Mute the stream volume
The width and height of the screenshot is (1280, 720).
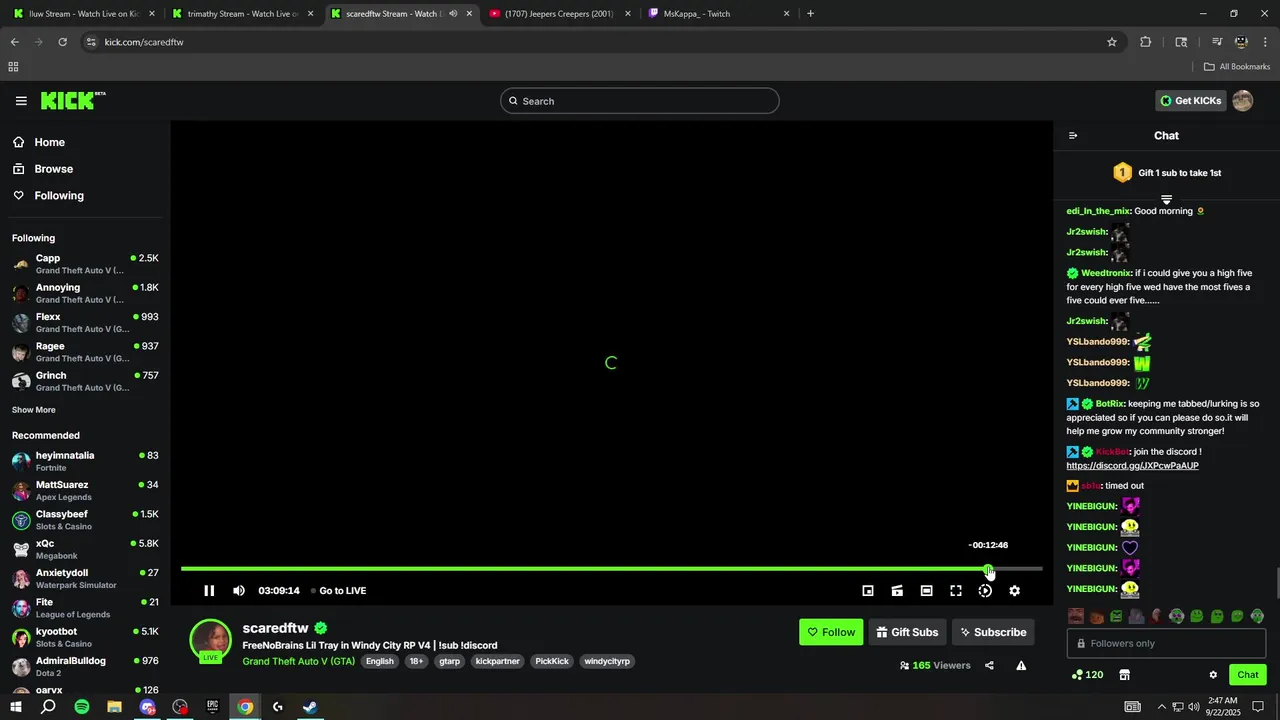tap(239, 591)
